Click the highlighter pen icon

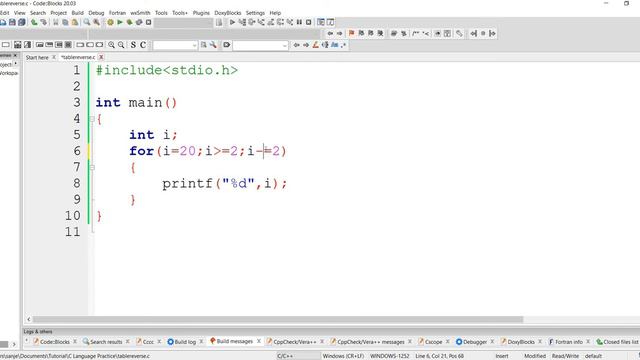(x=315, y=45)
